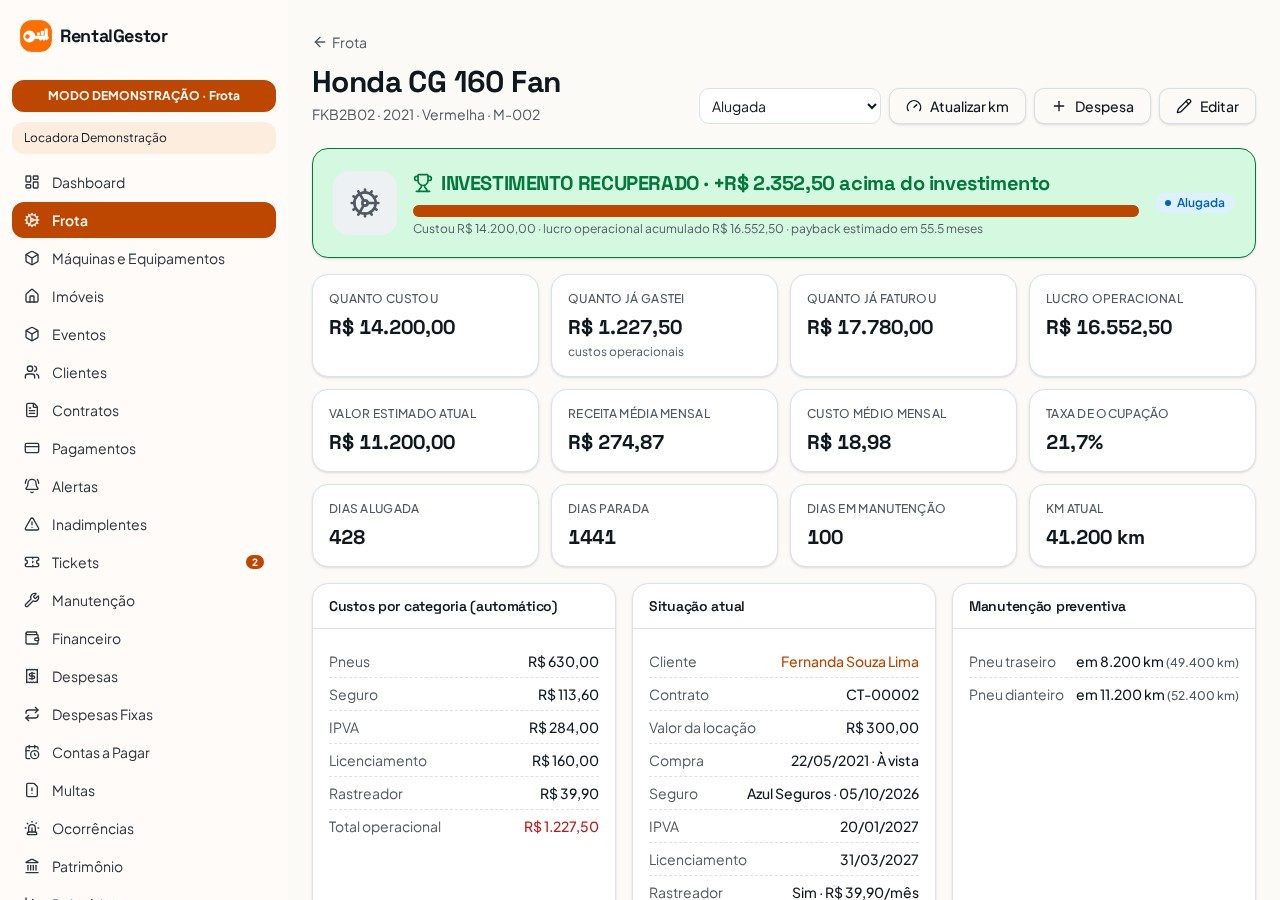Screen dimensions: 1280x900
Task: Click the Licenciamento cost R$ 160,00
Action: (565, 760)
